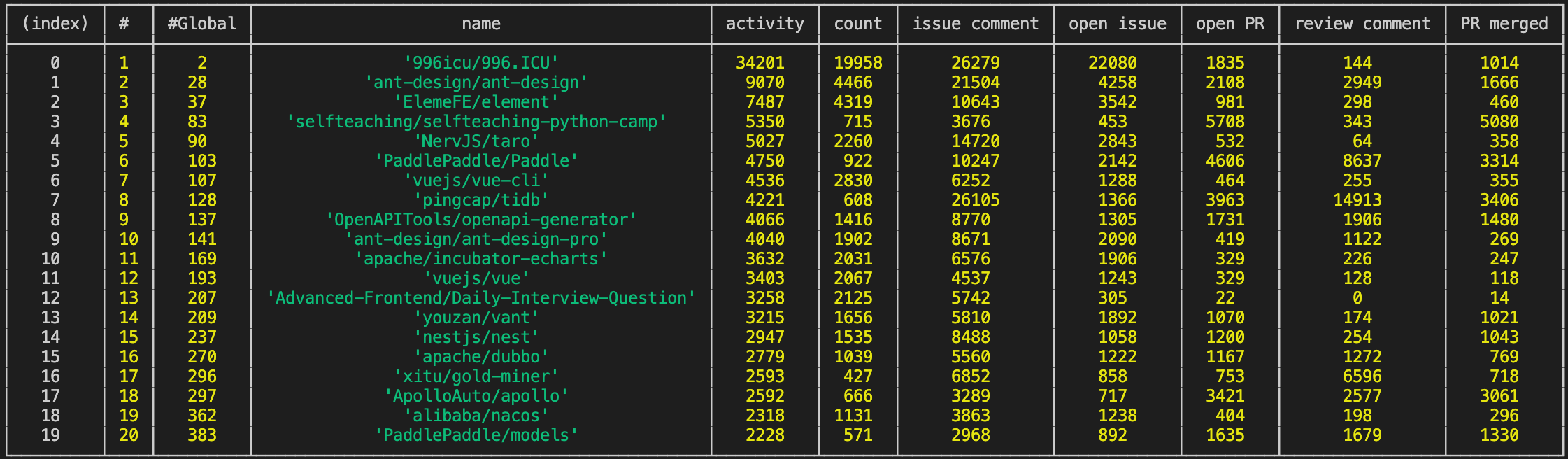
Task: Click the 'open issue' column header
Action: point(1117,24)
